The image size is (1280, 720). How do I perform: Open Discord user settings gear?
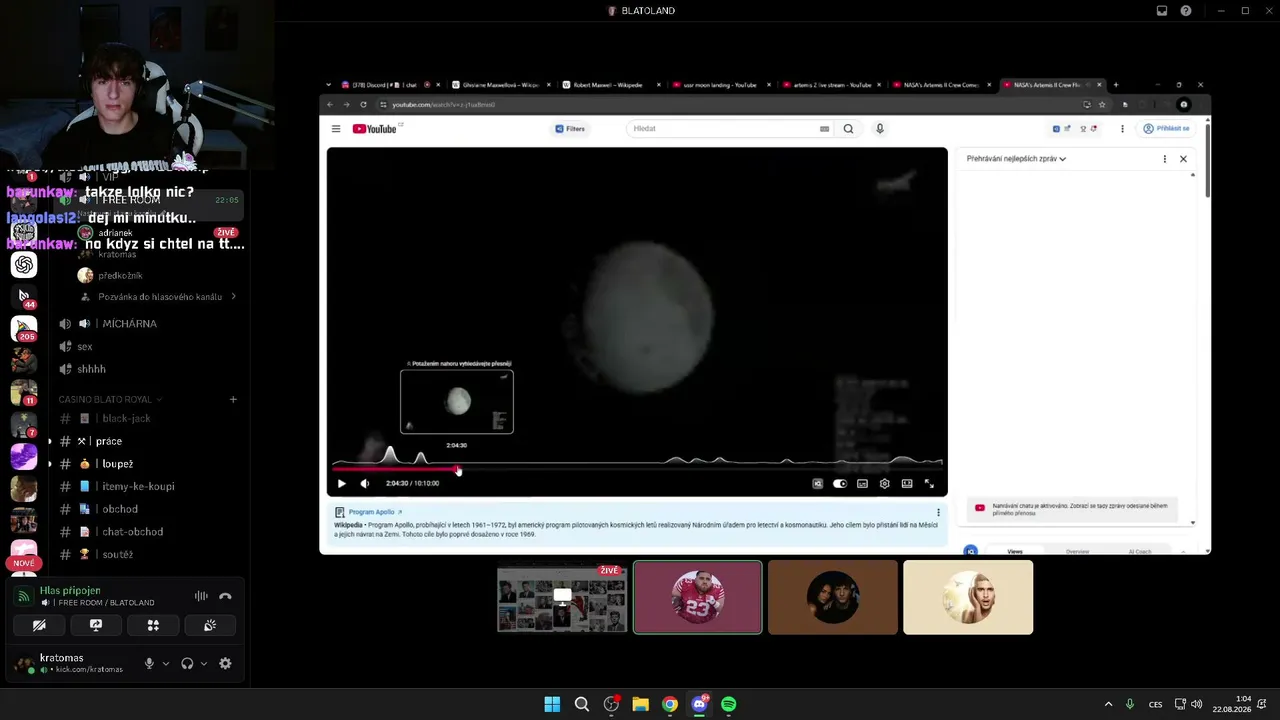tap(225, 663)
